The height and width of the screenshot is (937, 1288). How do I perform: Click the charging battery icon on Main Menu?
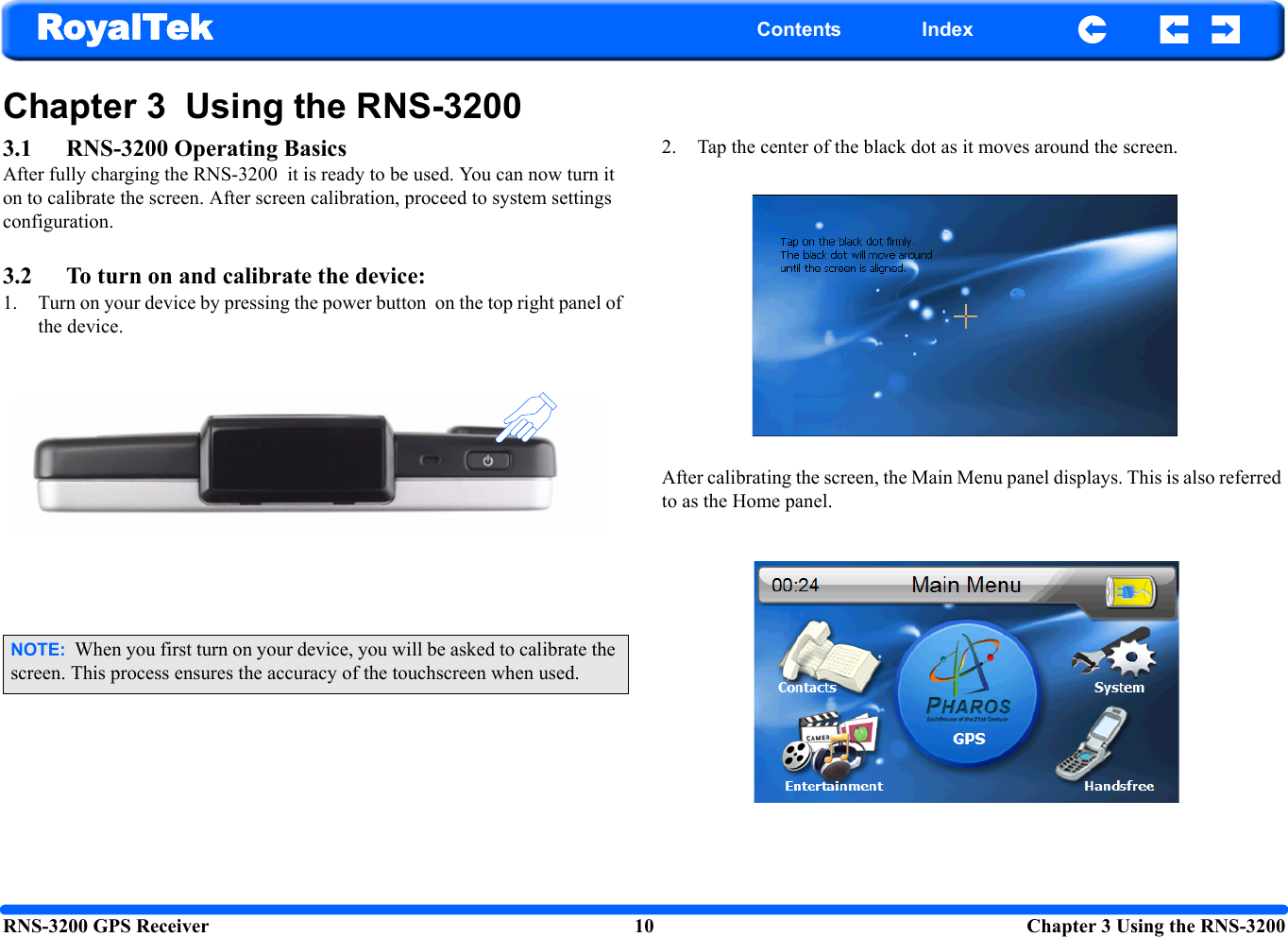pos(1129,589)
